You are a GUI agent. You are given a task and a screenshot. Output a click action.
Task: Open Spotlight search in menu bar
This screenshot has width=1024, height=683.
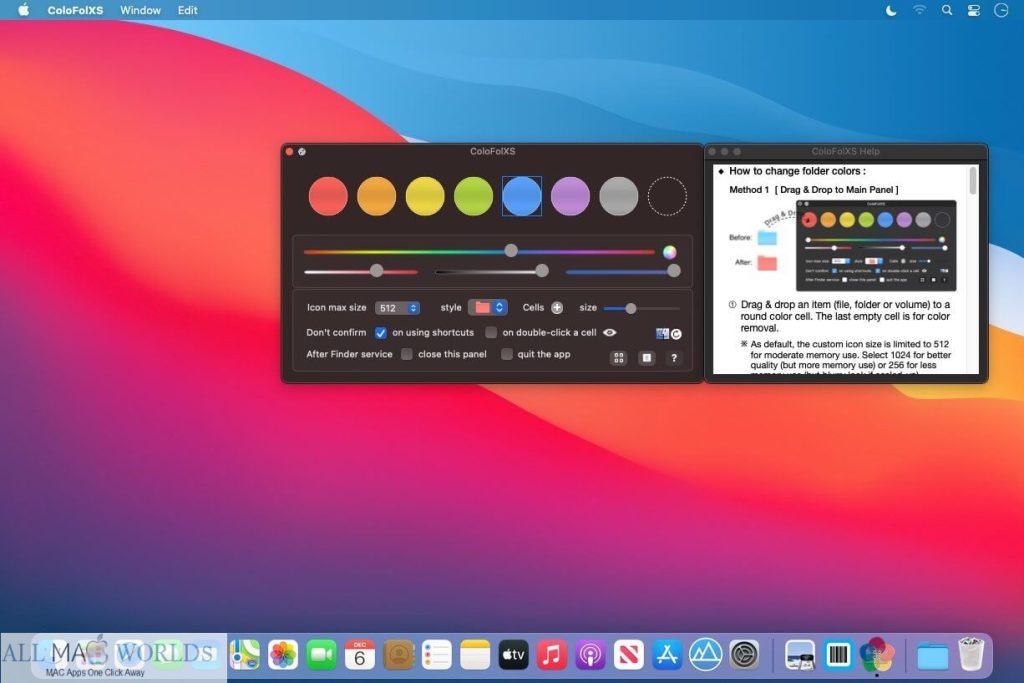947,10
